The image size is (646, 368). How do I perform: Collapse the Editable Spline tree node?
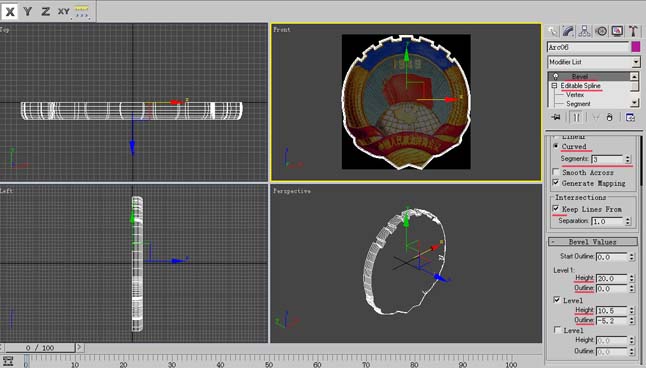click(554, 86)
